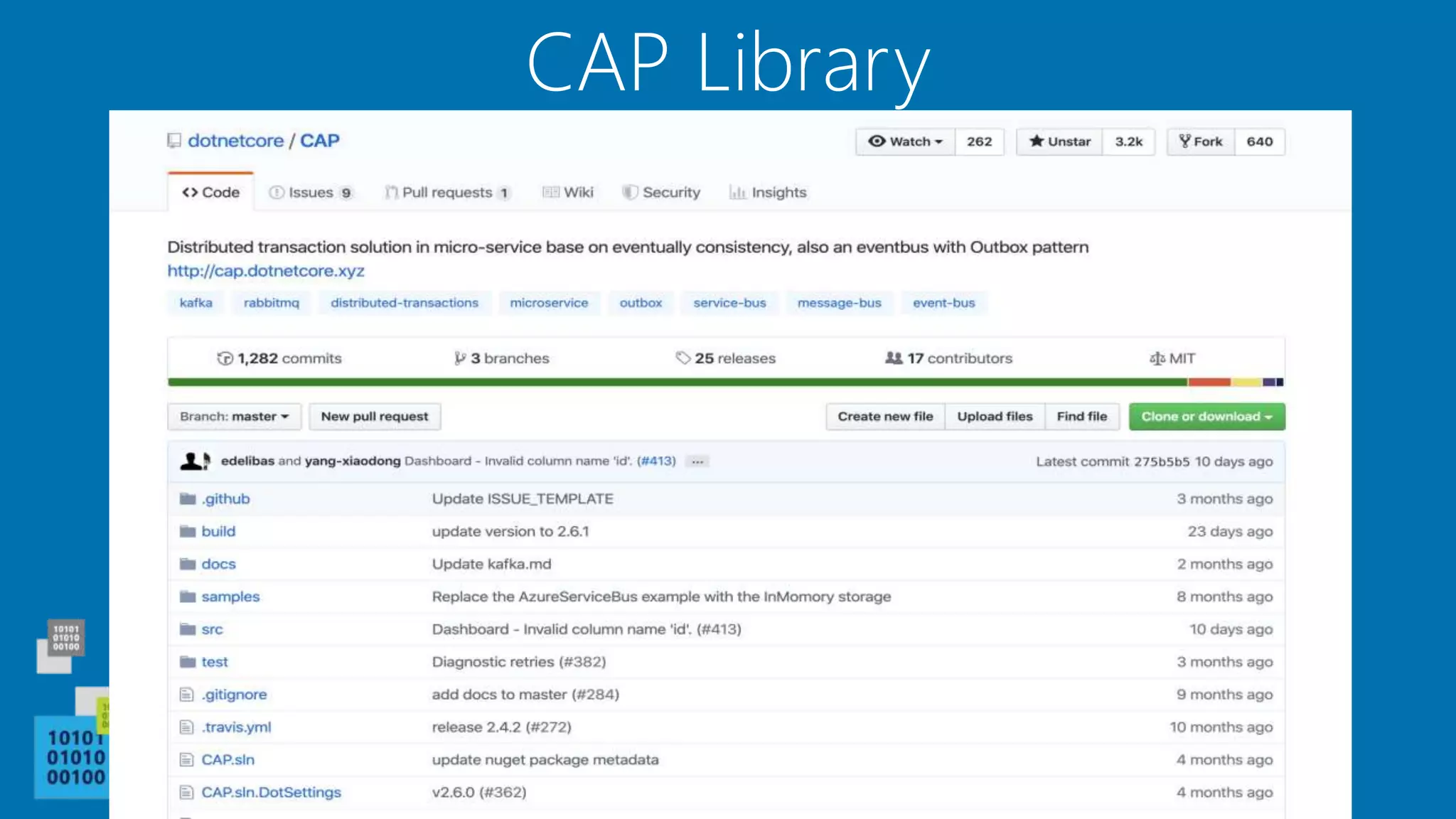Switch to the Issues tab
This screenshot has width=1456, height=819.
pos(310,193)
